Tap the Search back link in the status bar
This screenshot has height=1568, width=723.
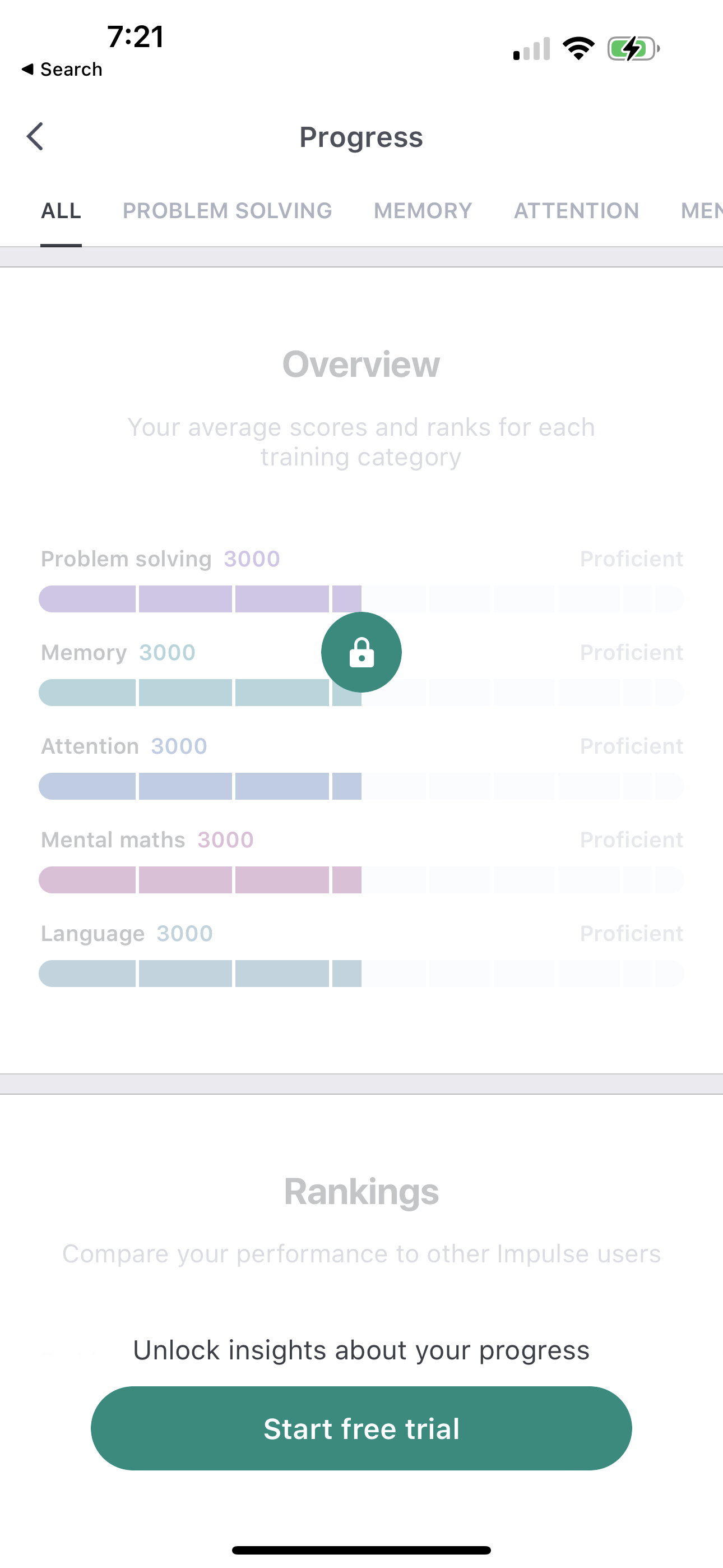click(x=62, y=69)
